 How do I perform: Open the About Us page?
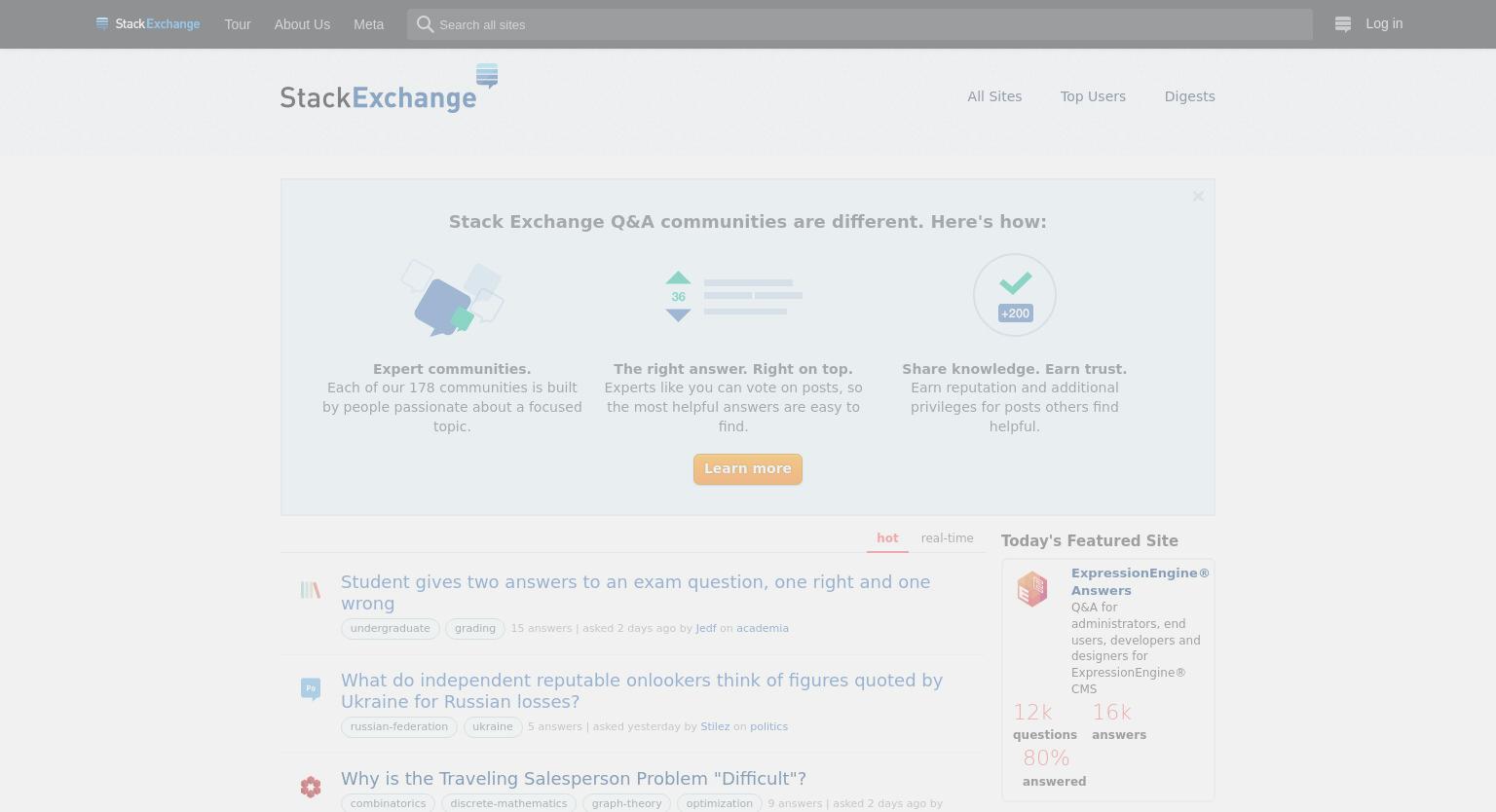tap(302, 24)
